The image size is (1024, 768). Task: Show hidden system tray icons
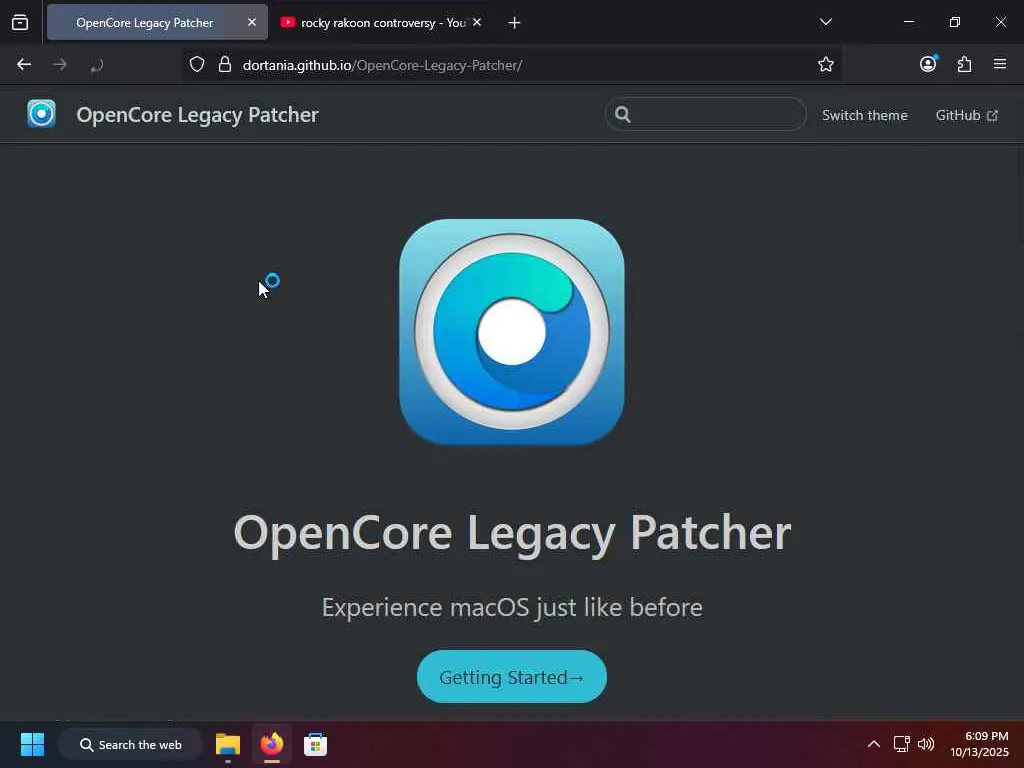click(873, 744)
